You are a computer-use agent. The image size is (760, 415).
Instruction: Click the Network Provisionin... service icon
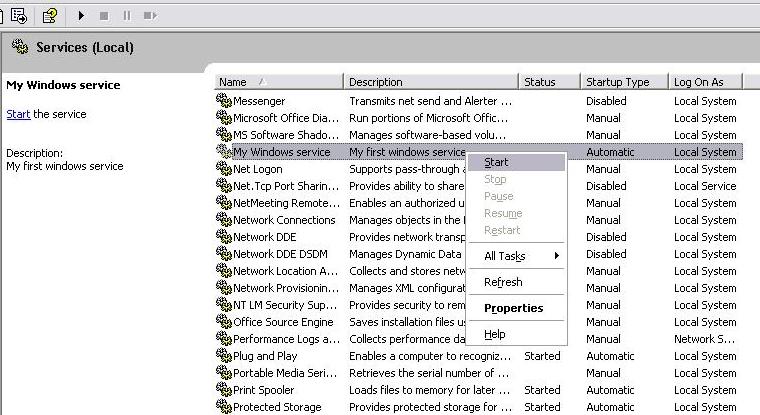click(x=223, y=287)
